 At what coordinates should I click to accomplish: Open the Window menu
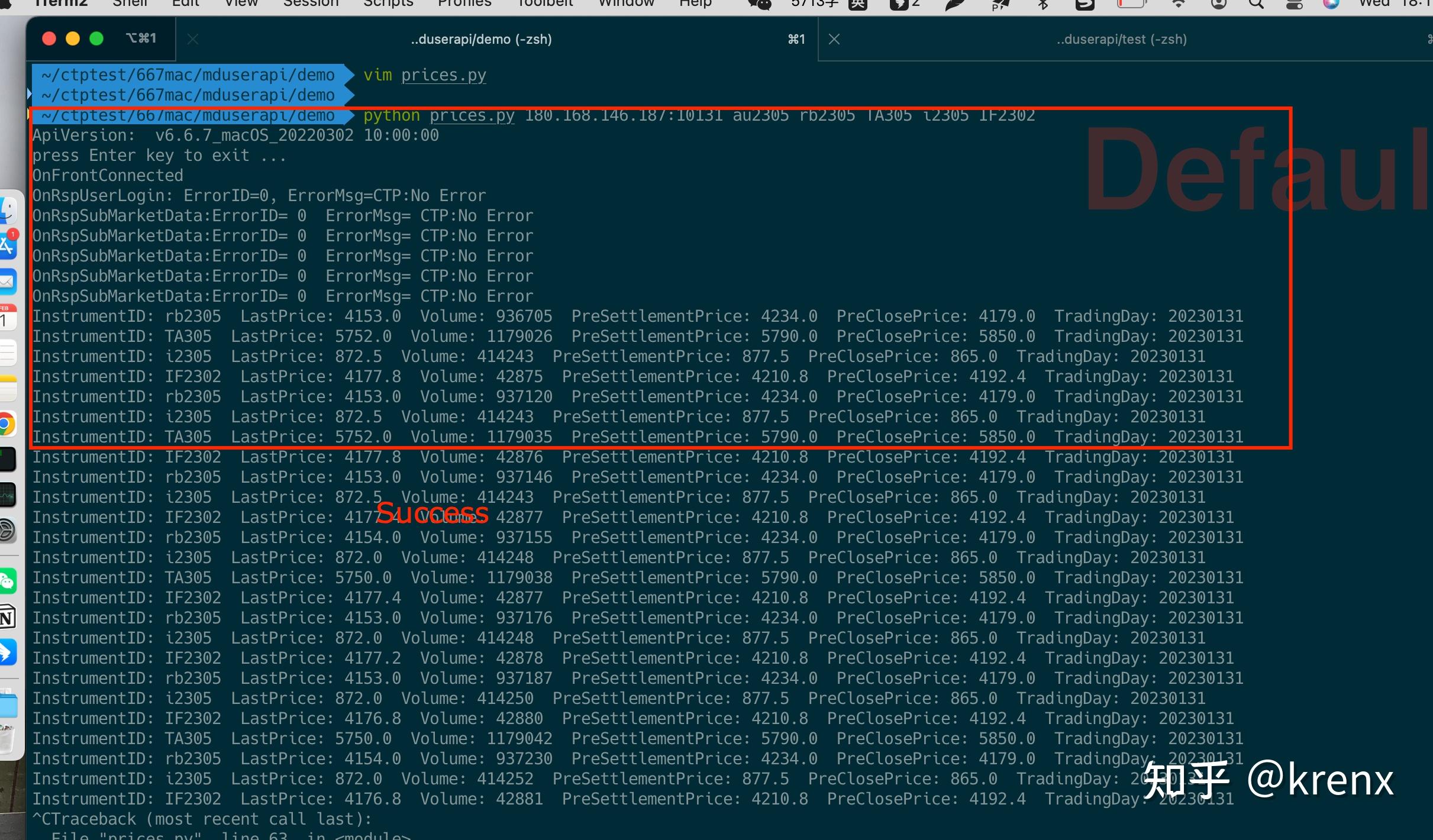[x=626, y=4]
